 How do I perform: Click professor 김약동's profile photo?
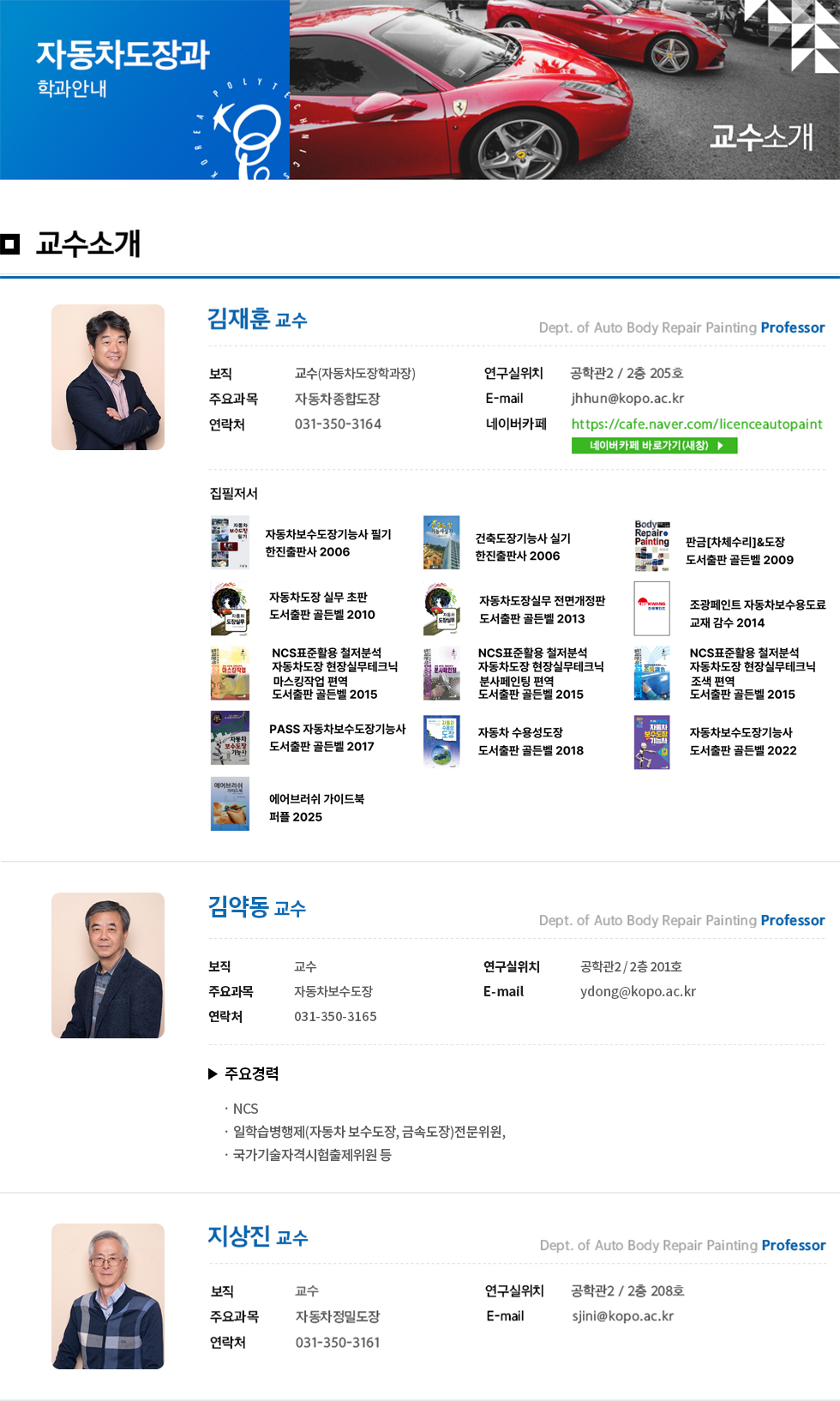[108, 965]
